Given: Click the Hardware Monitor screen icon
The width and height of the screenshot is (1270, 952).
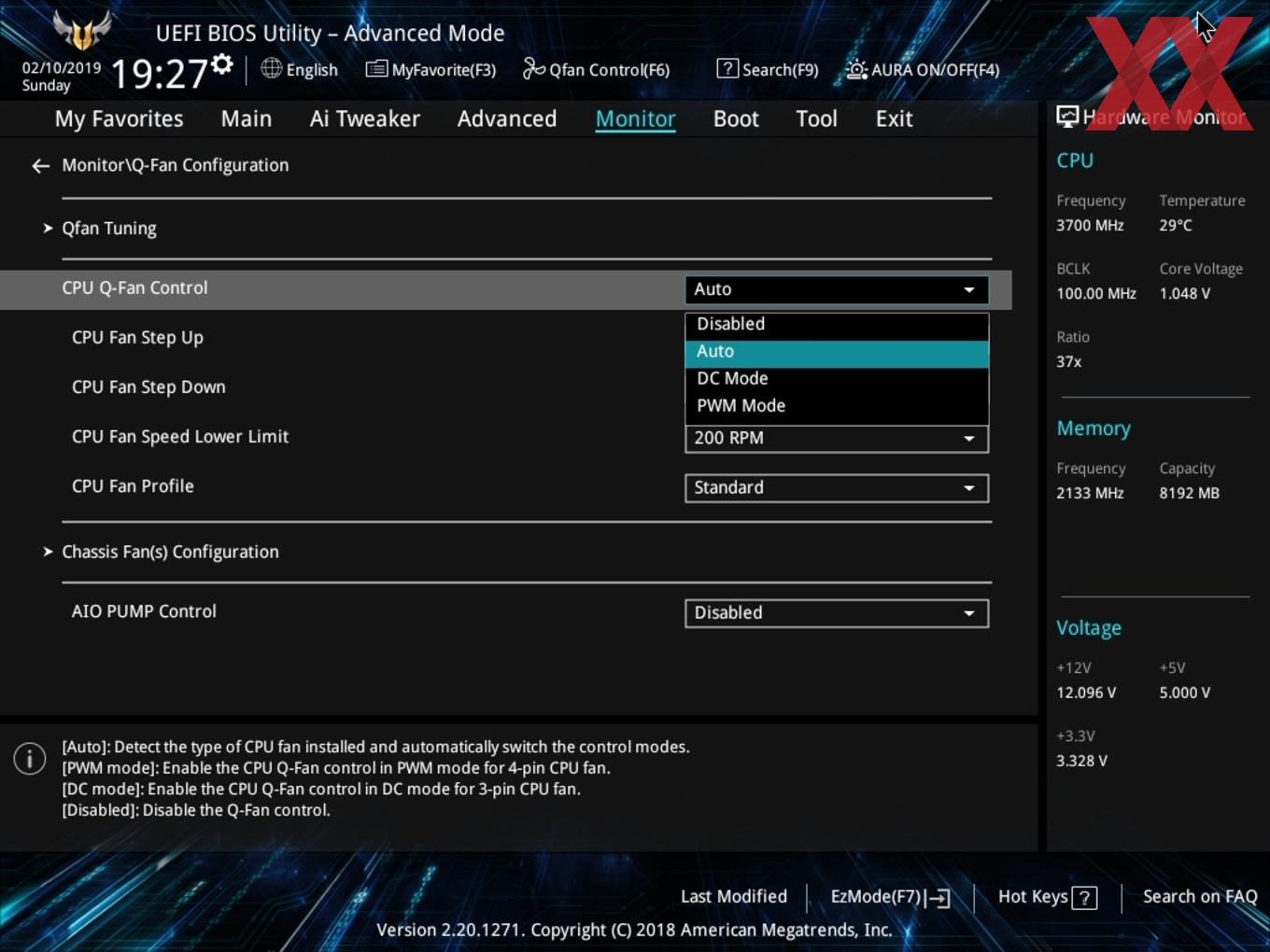Looking at the screenshot, I should (1067, 117).
